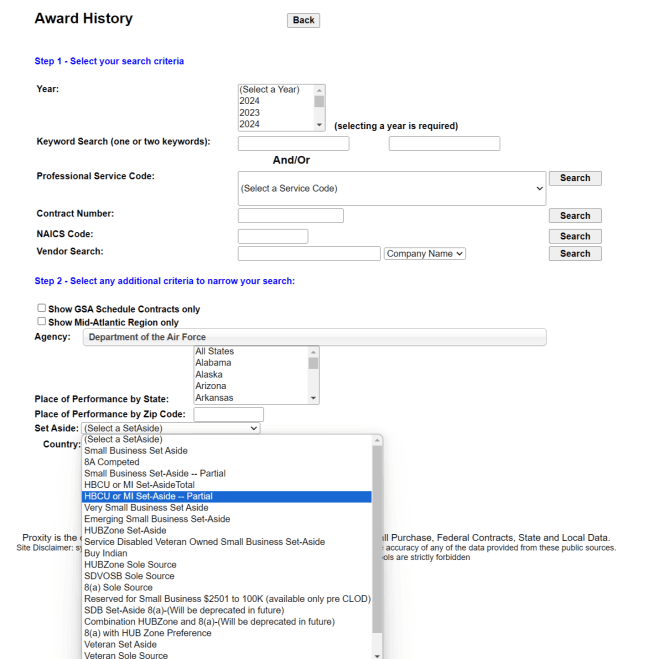Click Year list scroll up arrow
This screenshot has height=659, width=659.
coord(319,90)
